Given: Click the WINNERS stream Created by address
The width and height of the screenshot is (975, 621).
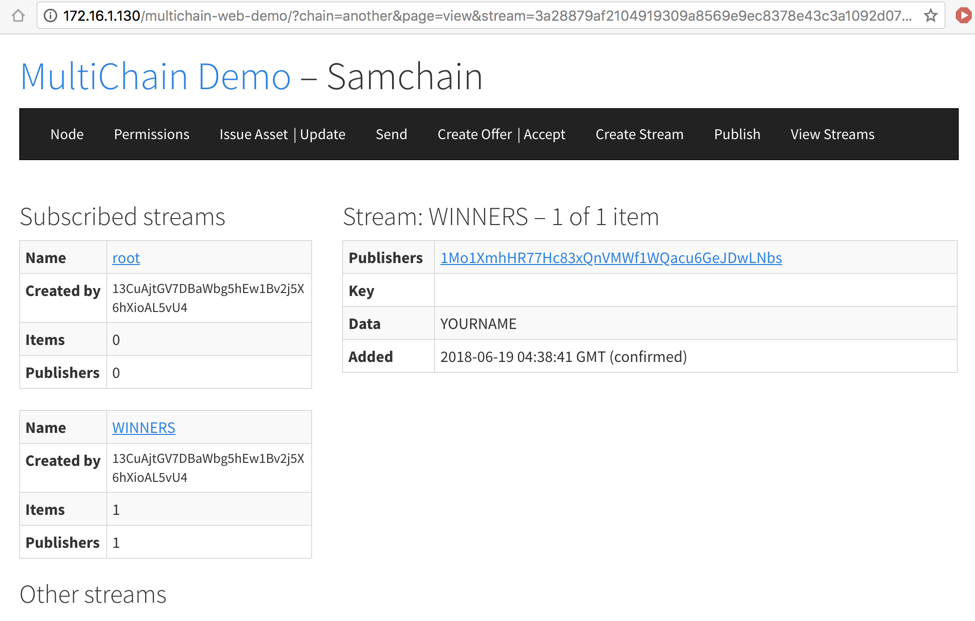Looking at the screenshot, I should pyautogui.click(x=208, y=467).
